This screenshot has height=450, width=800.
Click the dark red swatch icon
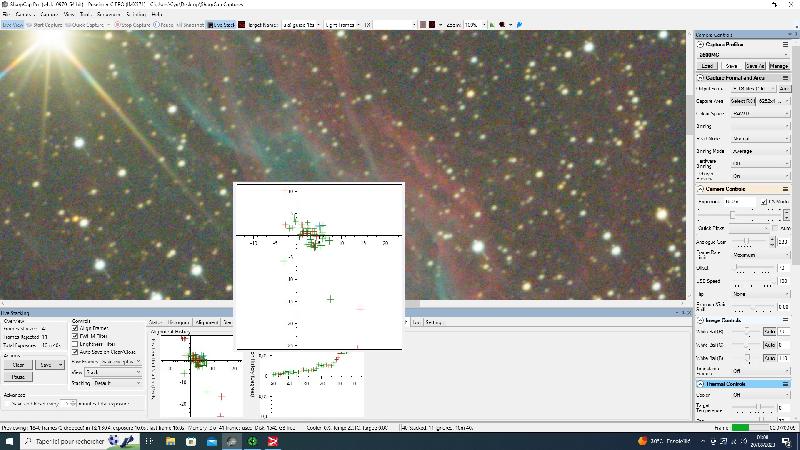click(432, 24)
